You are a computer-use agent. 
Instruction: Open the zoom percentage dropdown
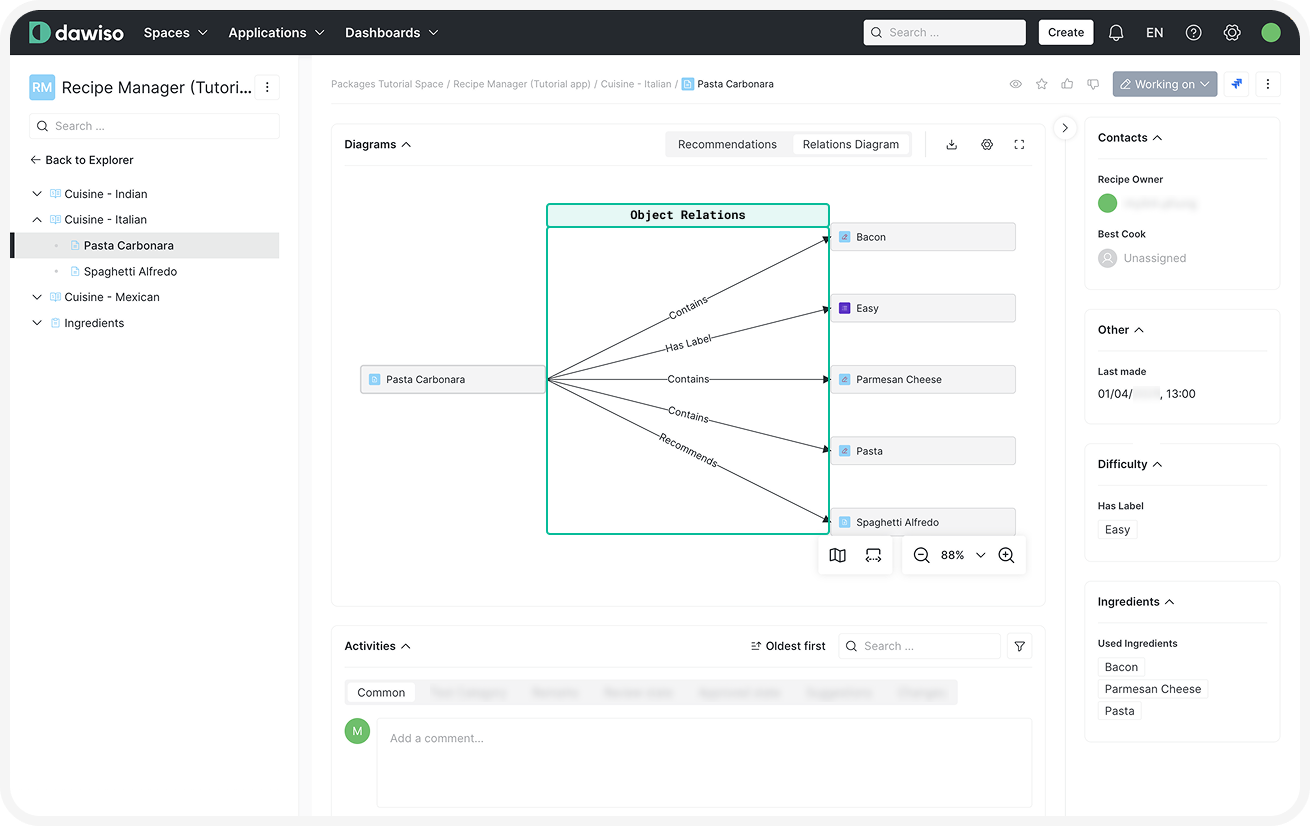[x=980, y=555]
